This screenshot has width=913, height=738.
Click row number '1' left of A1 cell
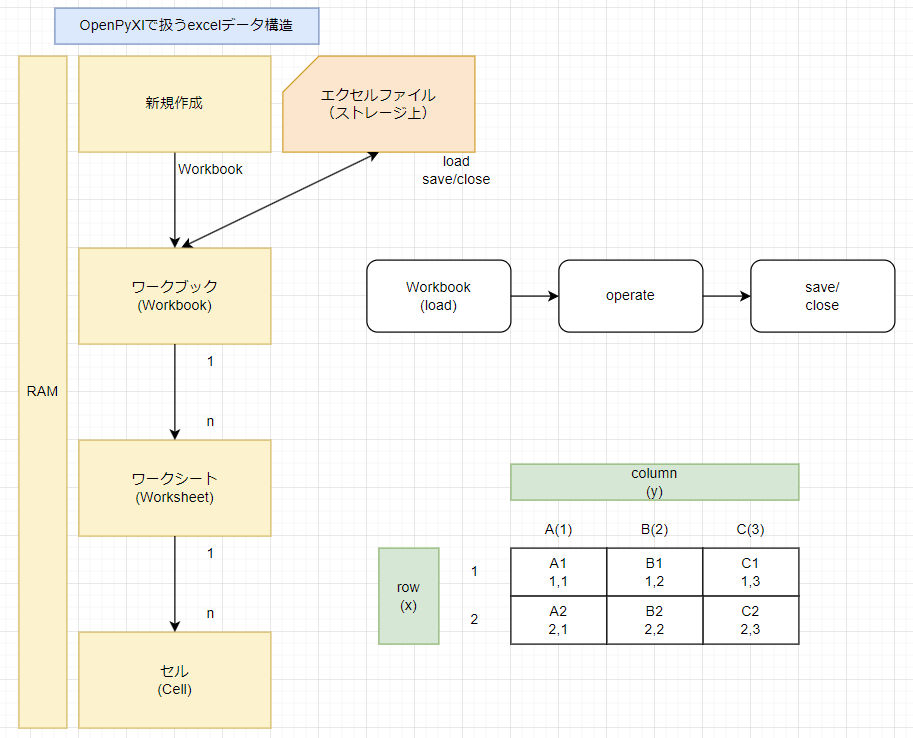click(475, 571)
